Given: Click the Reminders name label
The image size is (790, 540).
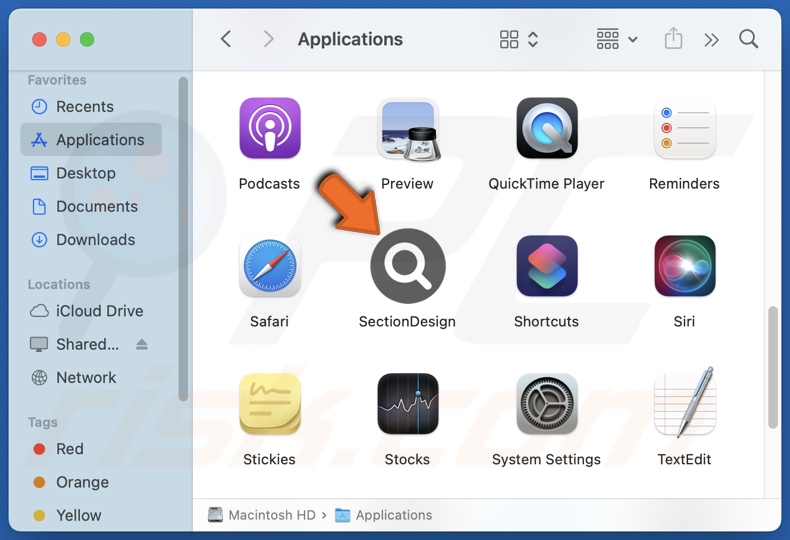Looking at the screenshot, I should [x=684, y=184].
